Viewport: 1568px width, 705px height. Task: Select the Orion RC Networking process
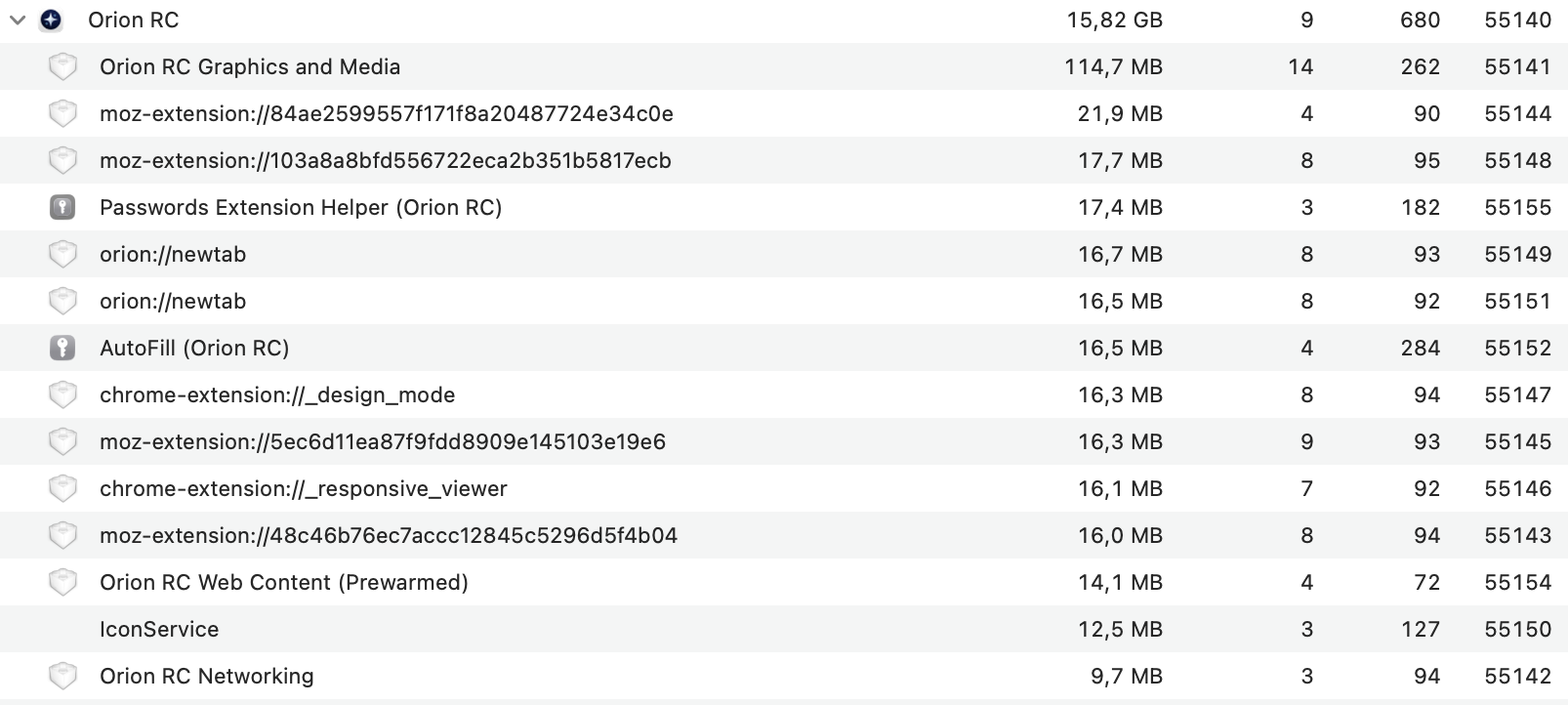coord(206,676)
